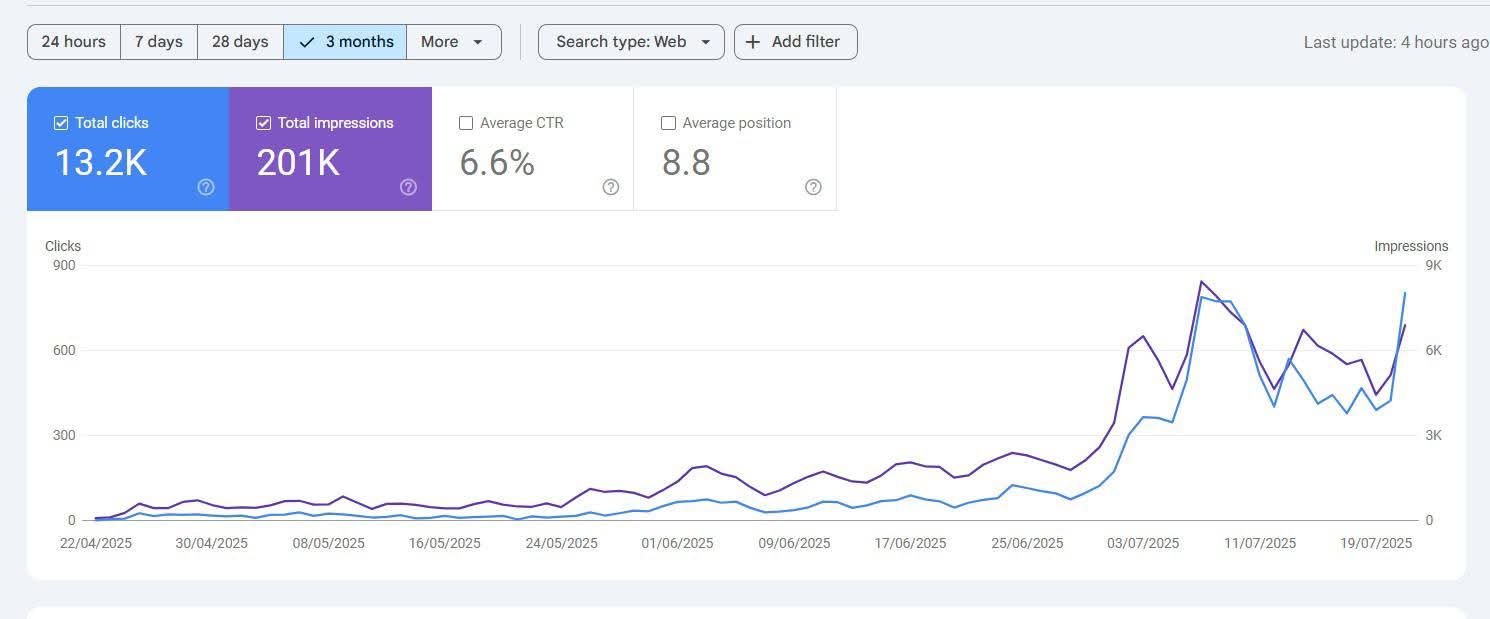
Task: Click the 01/06/2025 date axis label
Action: coord(678,543)
